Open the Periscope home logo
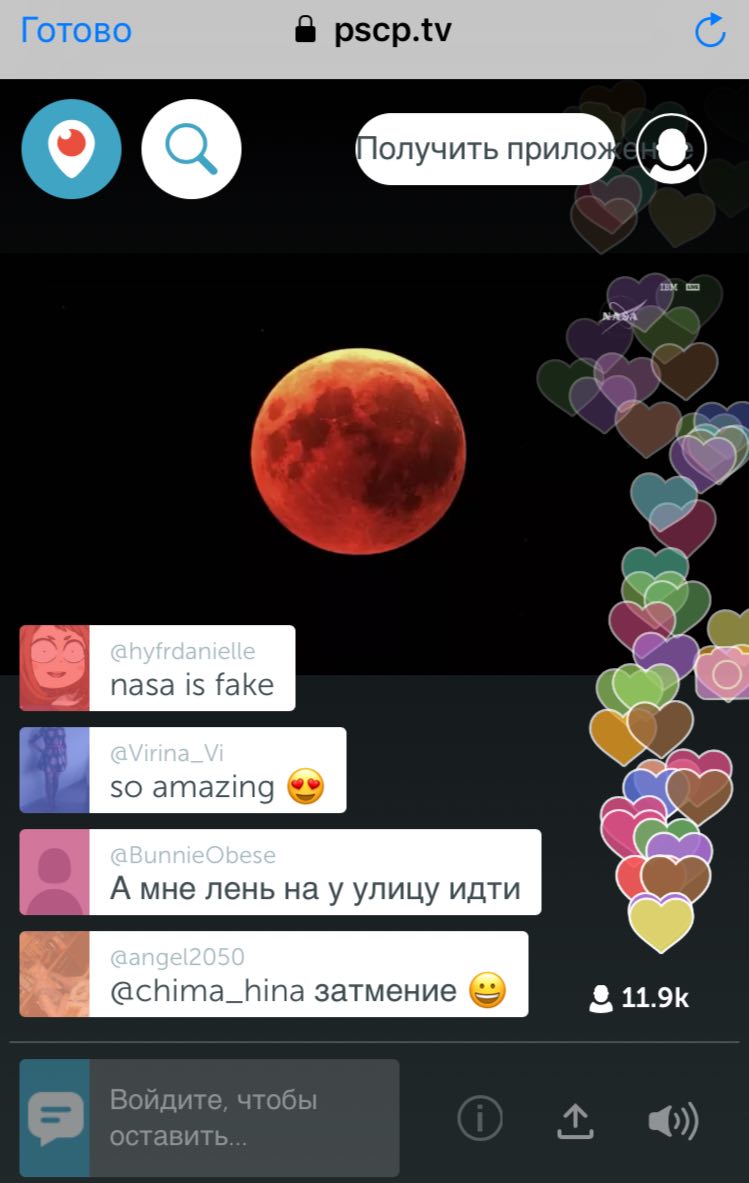This screenshot has width=749, height=1183. [71, 149]
